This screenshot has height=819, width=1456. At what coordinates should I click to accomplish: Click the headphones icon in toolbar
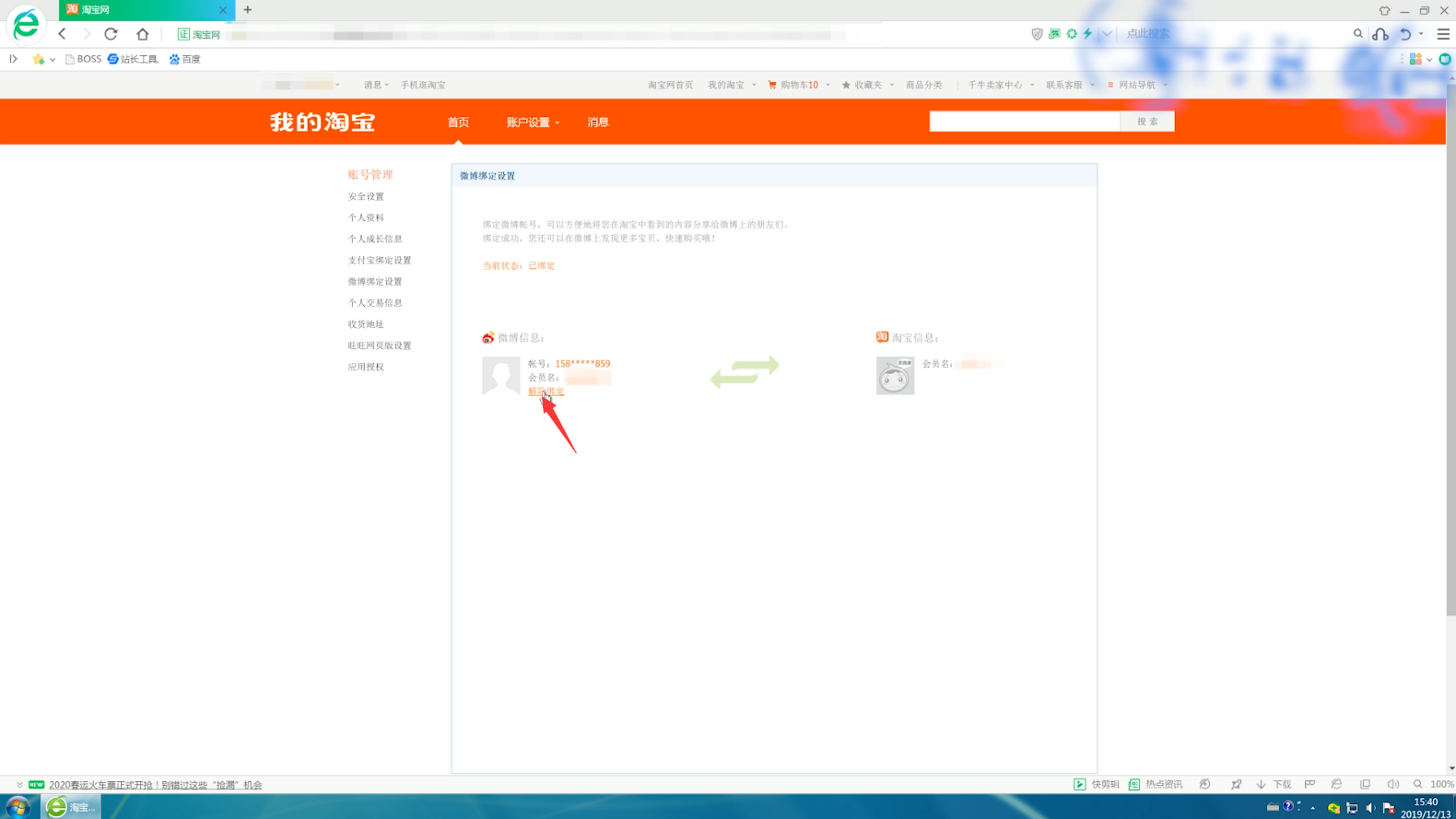coord(1380,34)
